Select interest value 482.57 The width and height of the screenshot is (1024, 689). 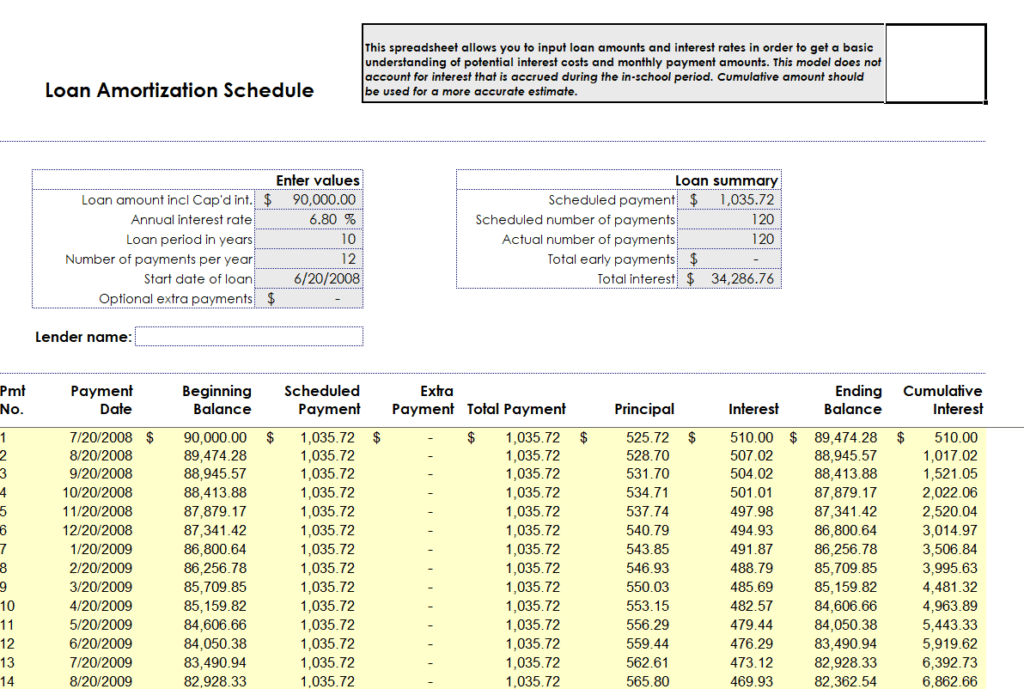(x=752, y=606)
